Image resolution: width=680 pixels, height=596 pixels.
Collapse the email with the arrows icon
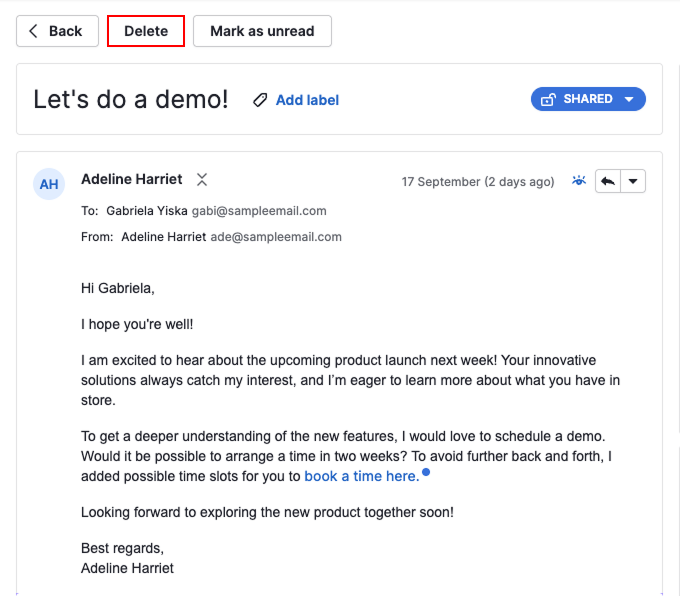click(202, 180)
